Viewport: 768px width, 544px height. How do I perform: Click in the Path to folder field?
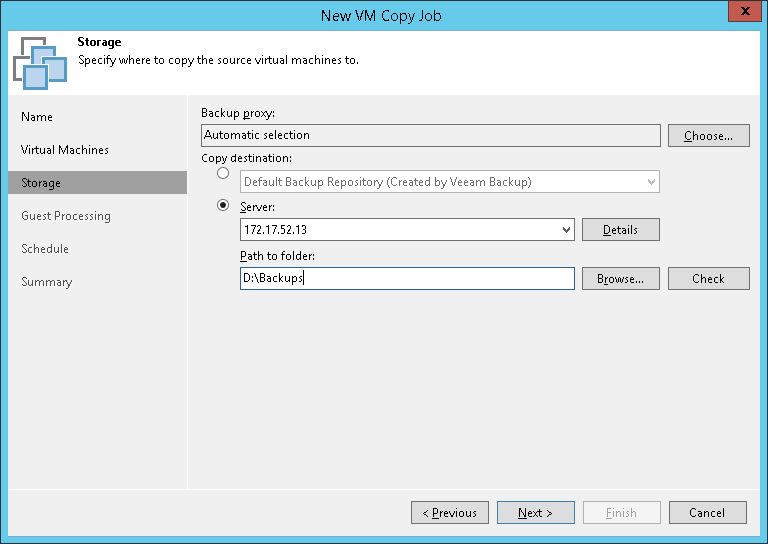click(x=407, y=279)
